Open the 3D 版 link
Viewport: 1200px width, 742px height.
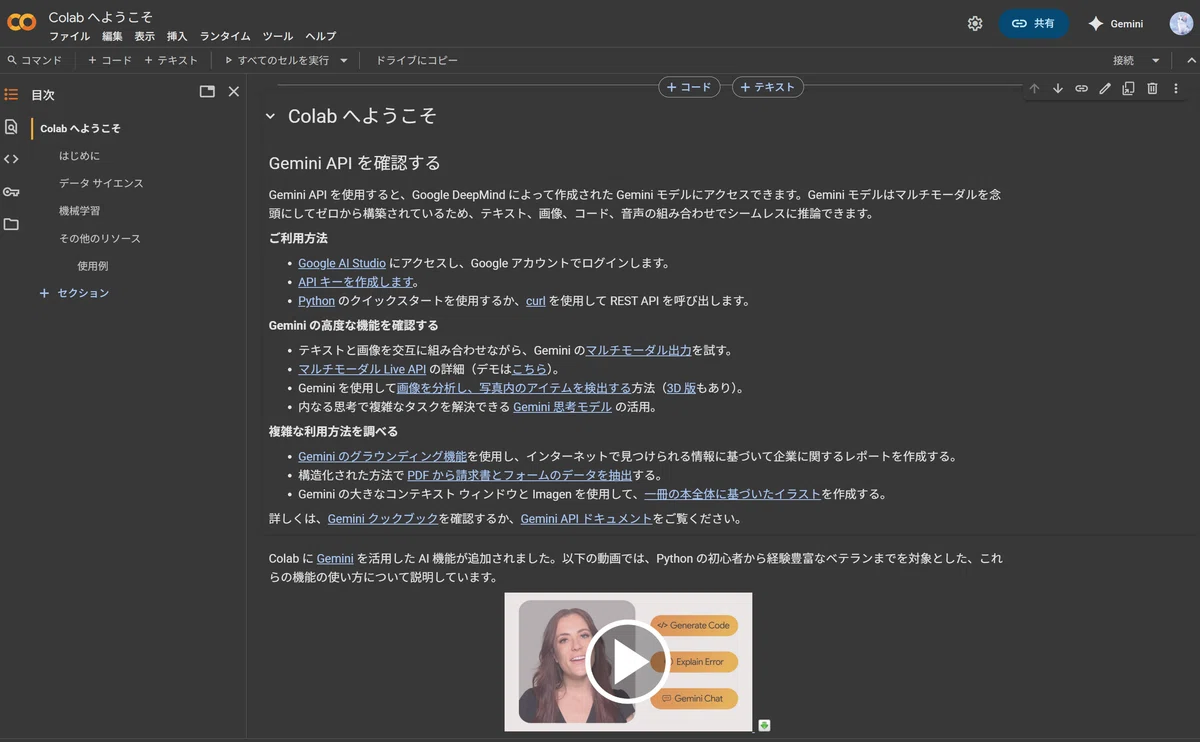coord(681,388)
